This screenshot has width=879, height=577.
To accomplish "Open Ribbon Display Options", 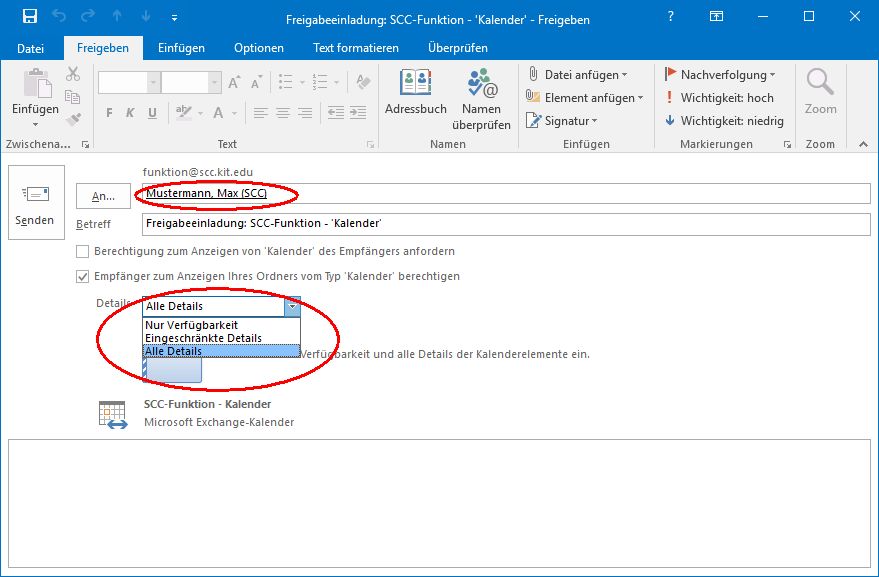I will pyautogui.click(x=716, y=17).
